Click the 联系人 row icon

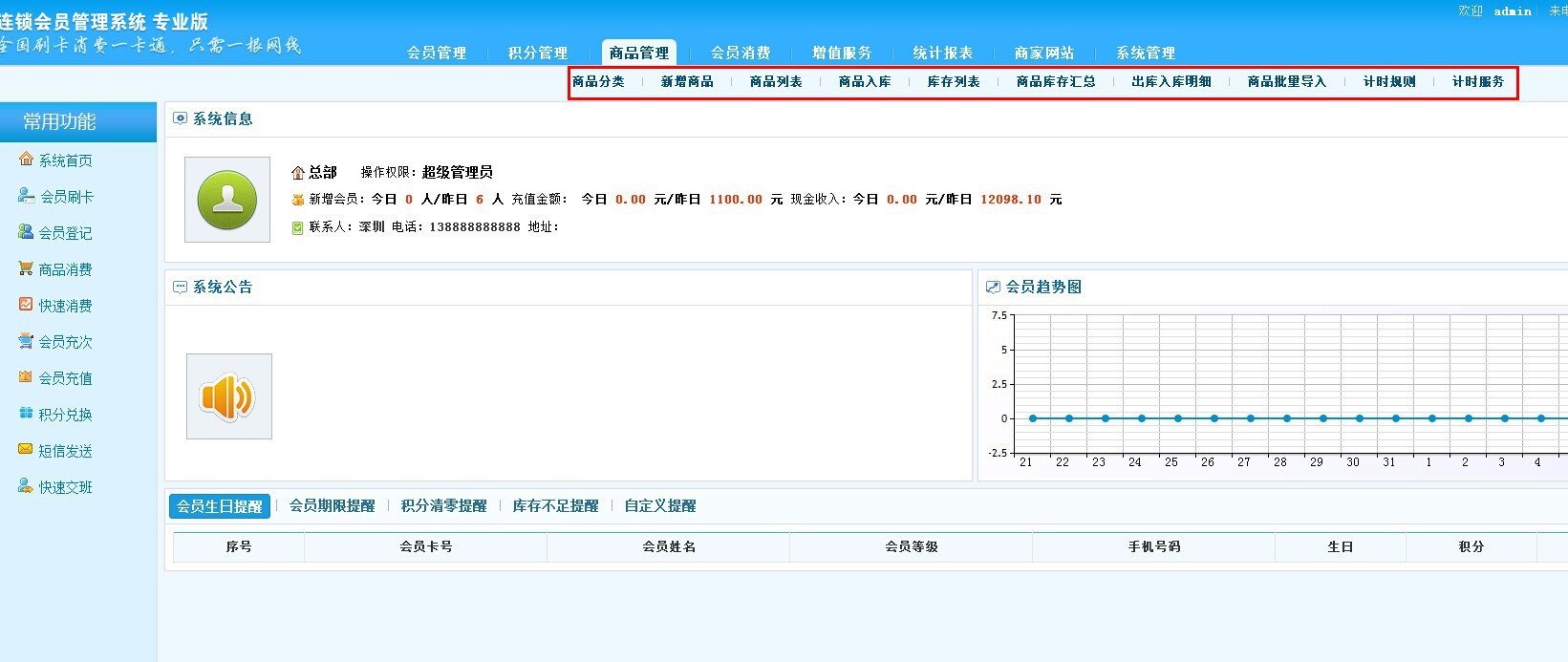tap(298, 227)
